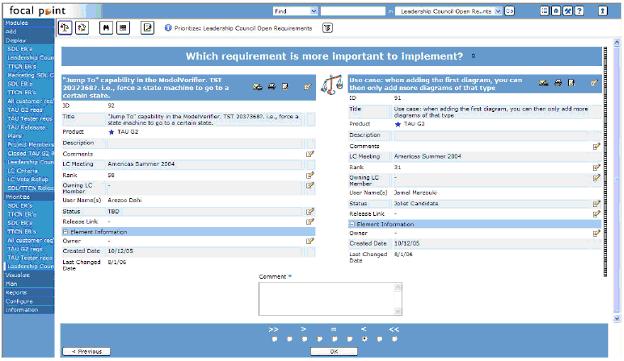Select the radio button under >
The image size is (624, 361).
click(x=304, y=339)
